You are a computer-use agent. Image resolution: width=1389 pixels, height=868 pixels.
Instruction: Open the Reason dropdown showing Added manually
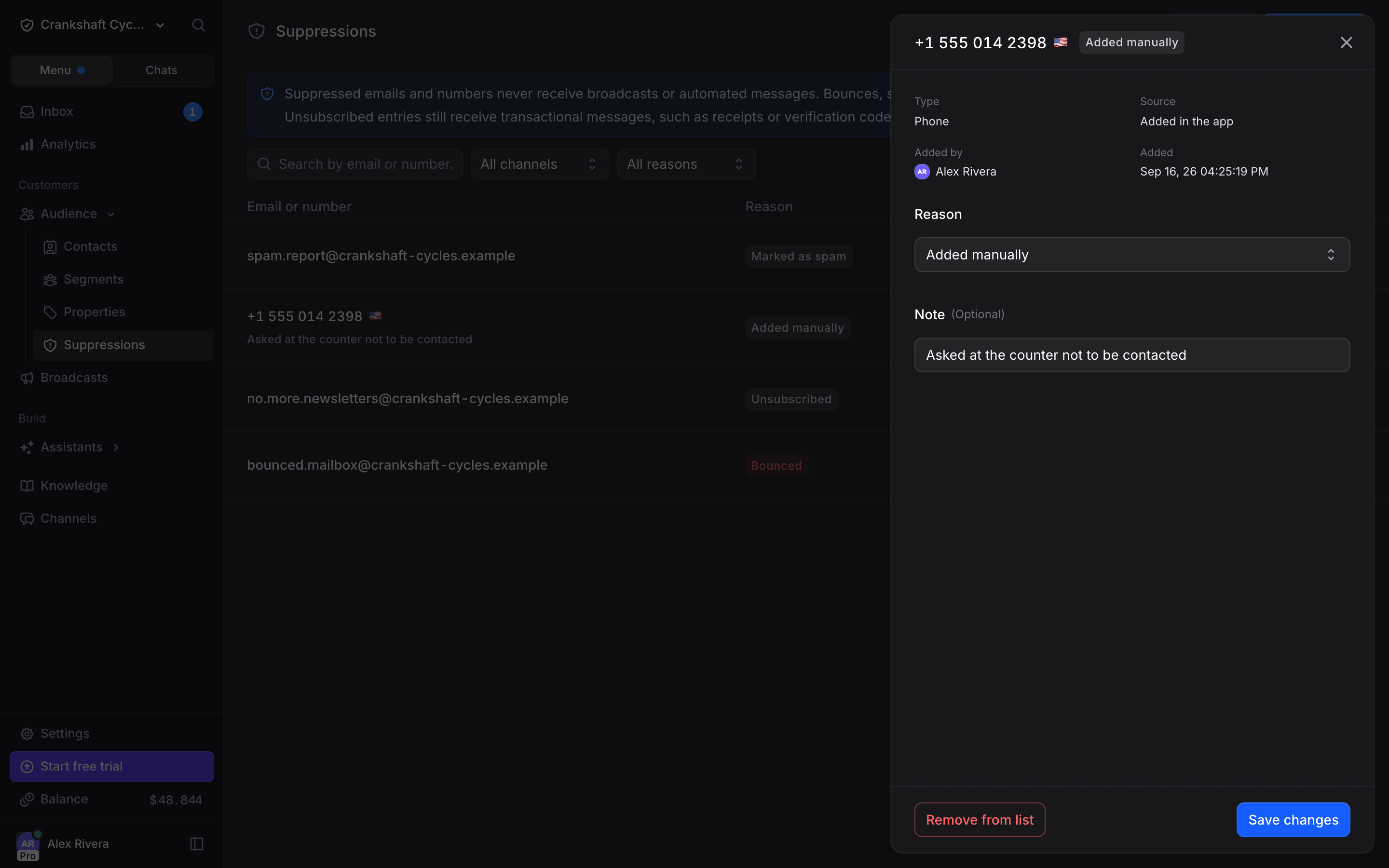[1132, 255]
